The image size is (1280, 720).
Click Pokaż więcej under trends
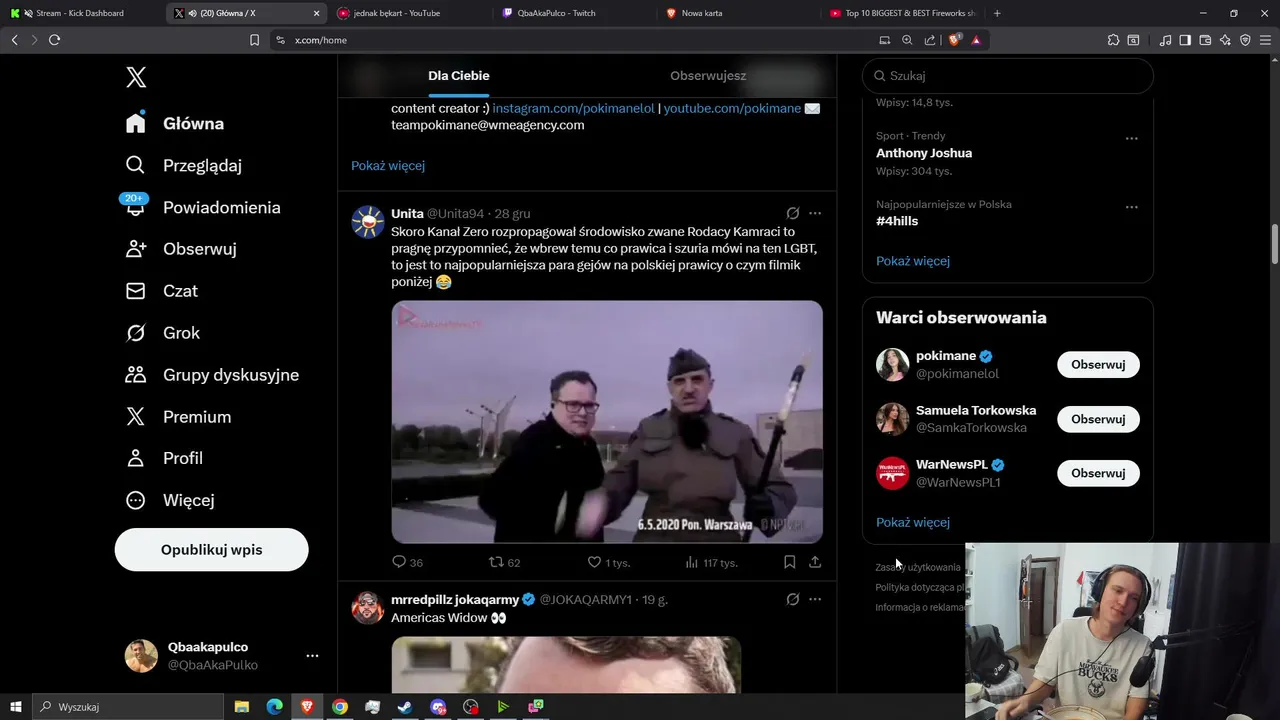[x=913, y=261]
